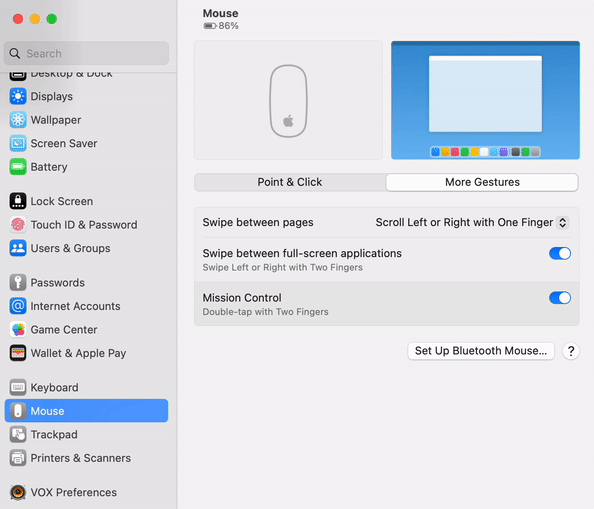The width and height of the screenshot is (594, 509).
Task: Go to Screen Saver label
Action: pos(64,143)
